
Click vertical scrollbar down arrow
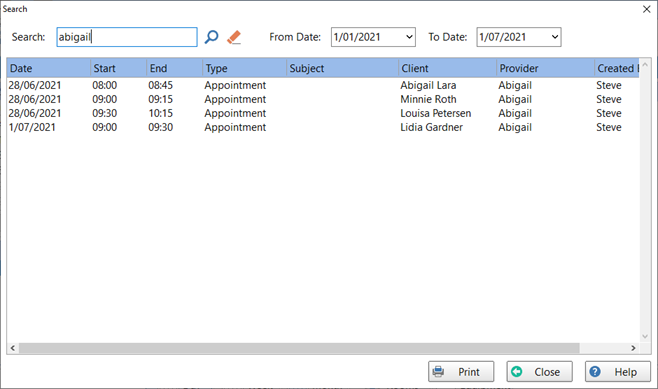[645, 337]
